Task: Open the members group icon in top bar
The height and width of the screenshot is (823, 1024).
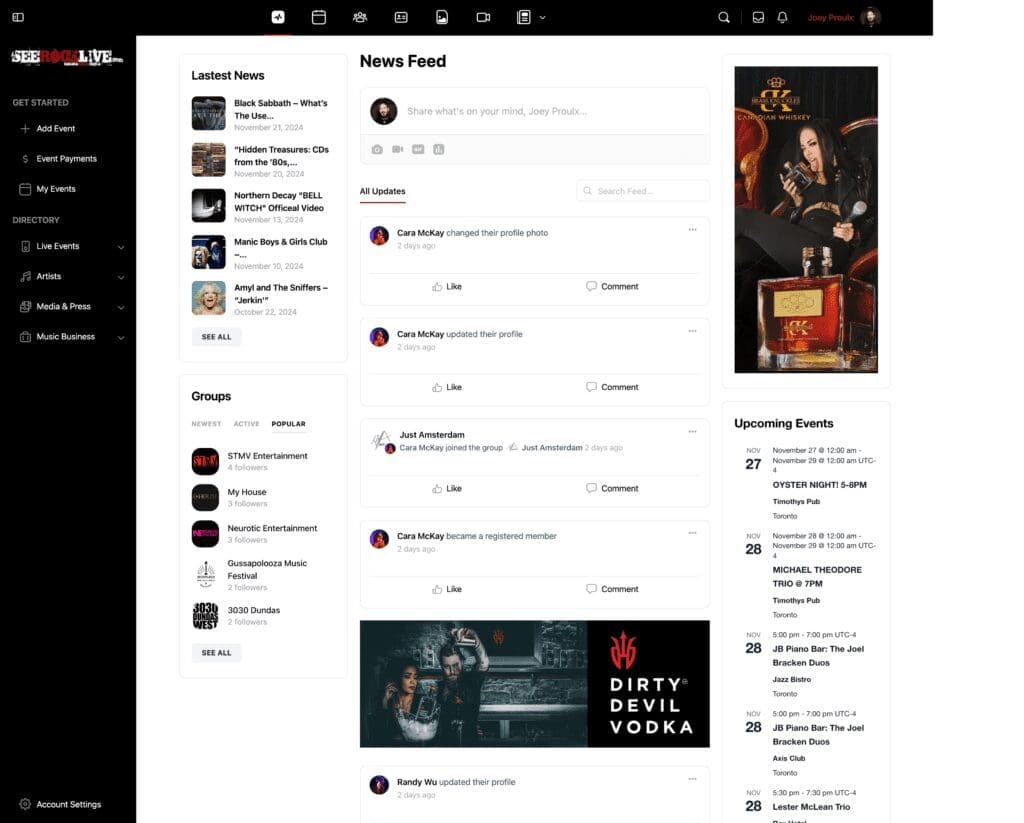Action: click(x=360, y=17)
